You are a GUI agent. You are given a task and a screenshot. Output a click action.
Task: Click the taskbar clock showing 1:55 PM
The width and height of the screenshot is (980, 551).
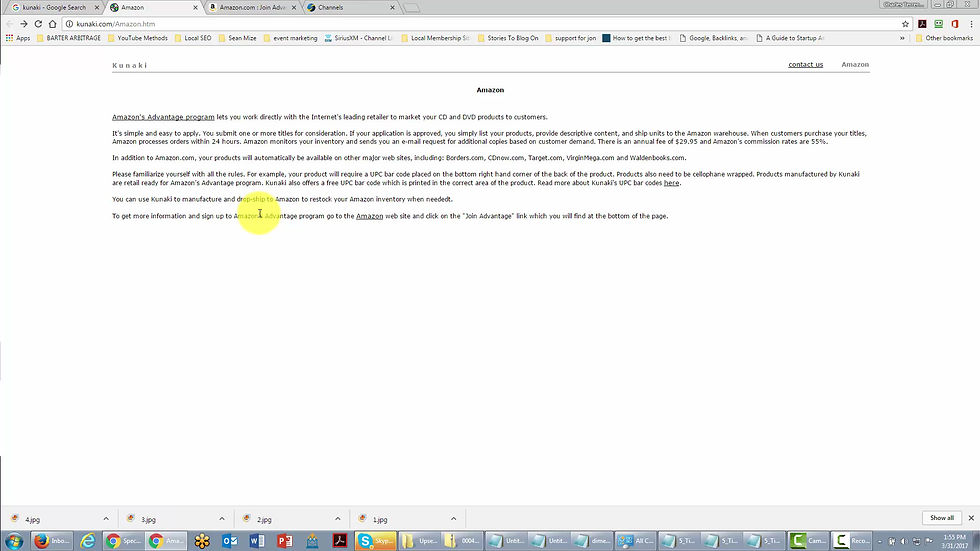click(x=954, y=541)
